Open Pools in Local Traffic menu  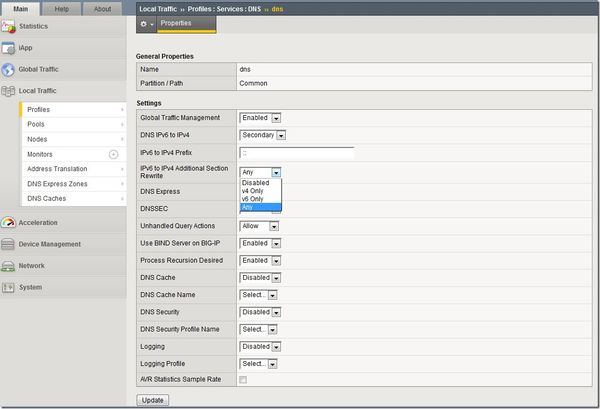click(x=36, y=124)
